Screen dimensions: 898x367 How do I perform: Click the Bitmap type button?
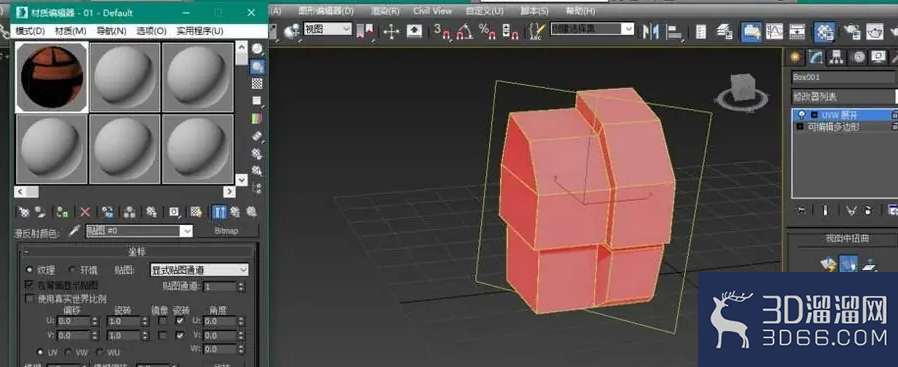[x=227, y=231]
